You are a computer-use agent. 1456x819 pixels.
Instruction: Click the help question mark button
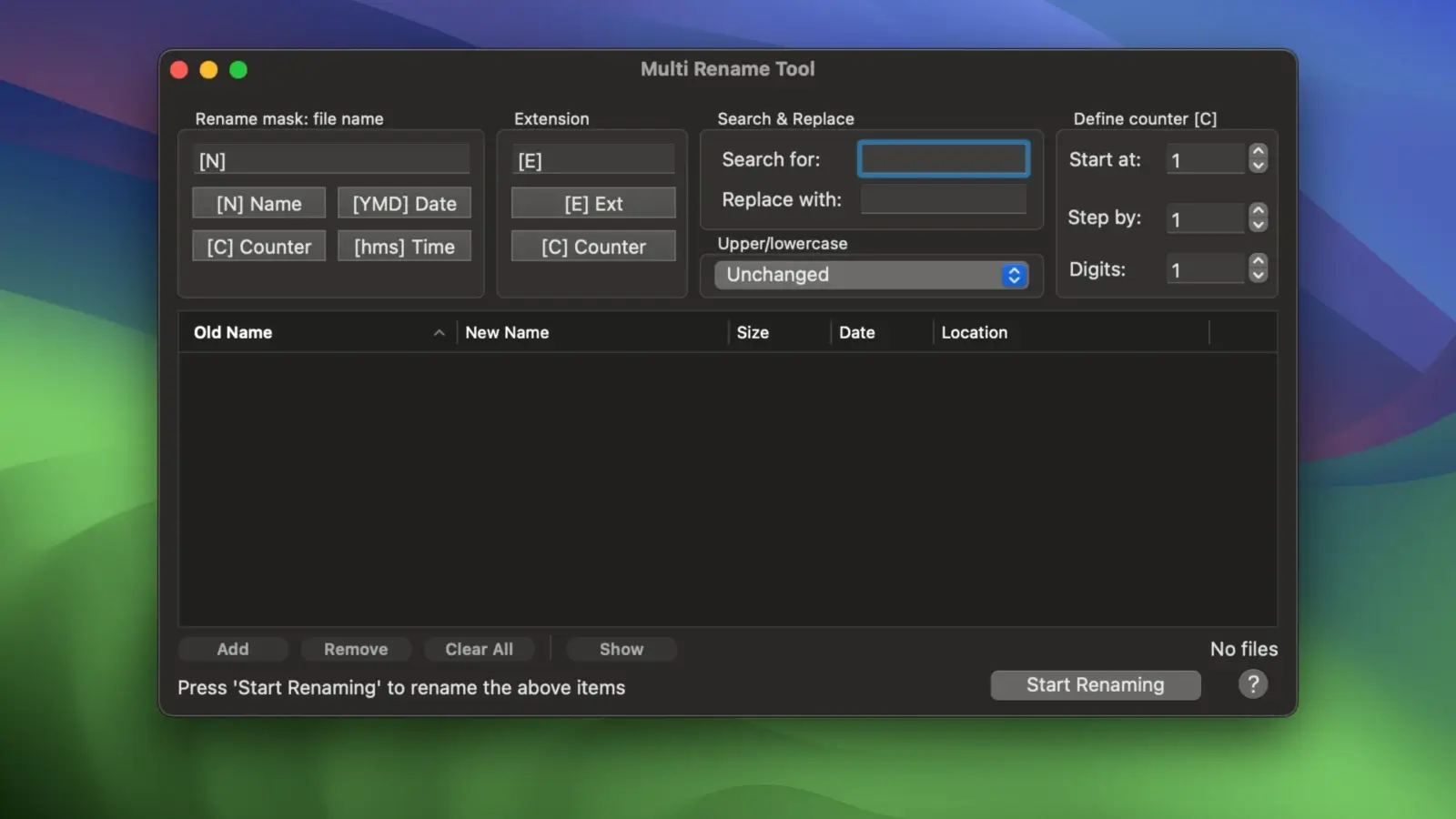(x=1252, y=684)
